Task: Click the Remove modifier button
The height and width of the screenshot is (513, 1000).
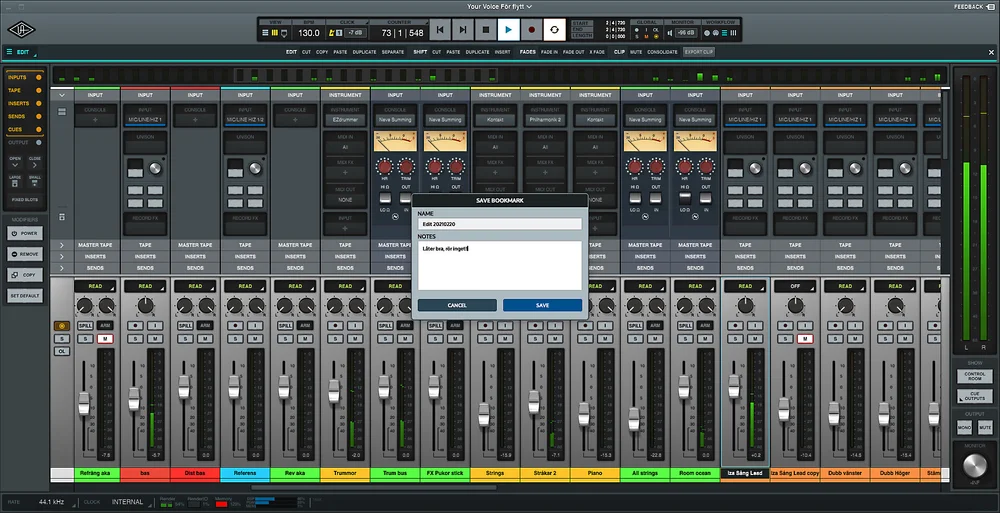Action: 25,254
